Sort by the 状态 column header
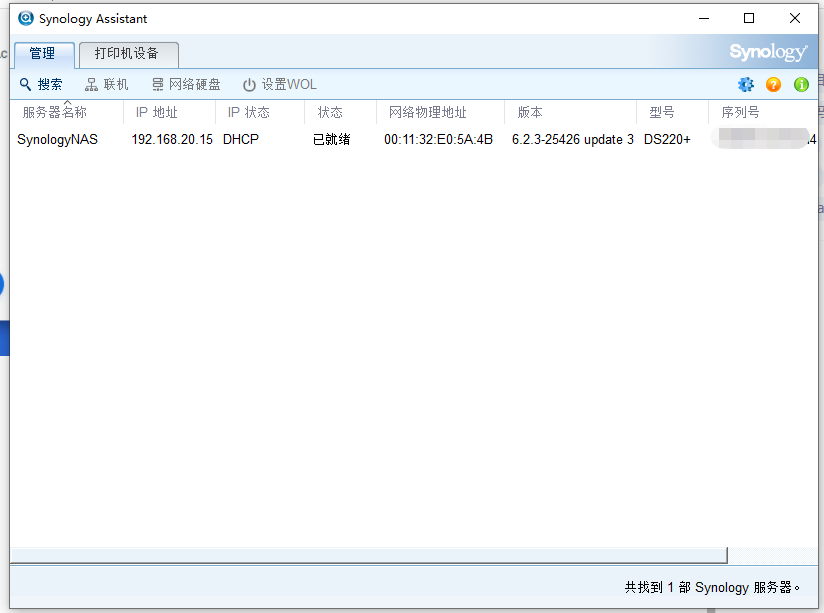The image size is (824, 613). pyautogui.click(x=341, y=113)
